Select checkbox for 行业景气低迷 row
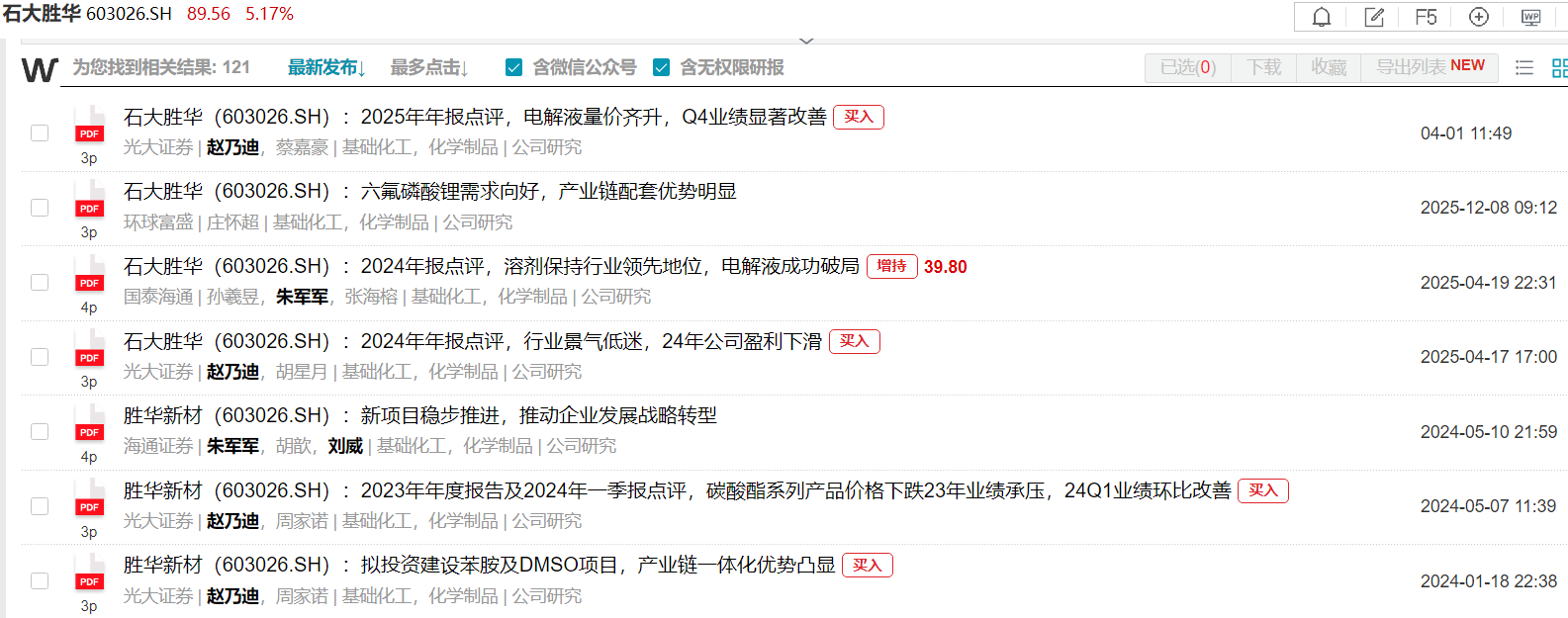The height and width of the screenshot is (618, 1568). click(x=40, y=357)
